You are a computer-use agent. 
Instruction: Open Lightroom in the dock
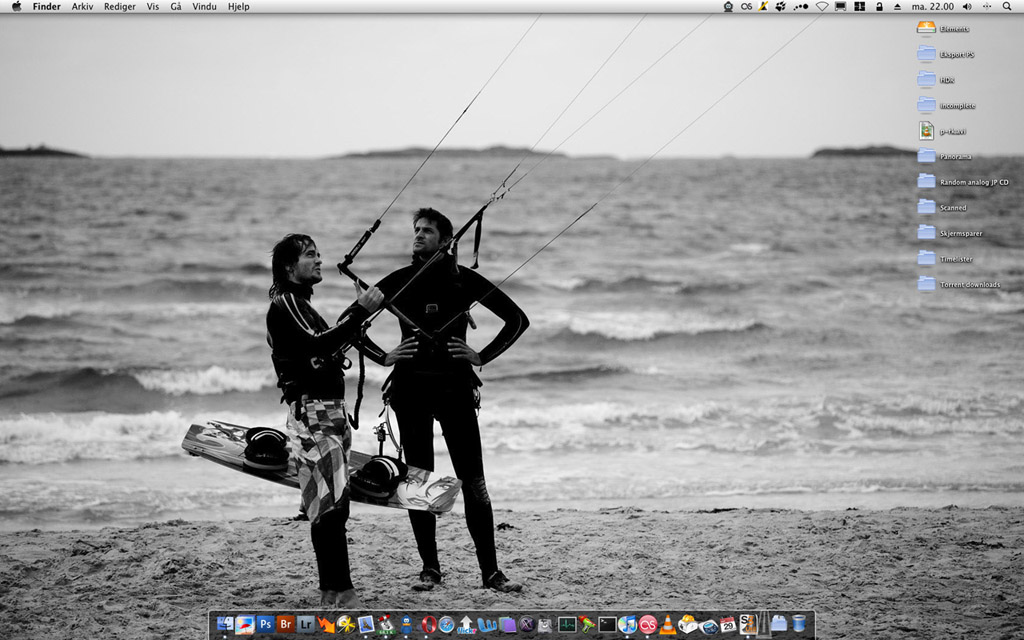(x=306, y=624)
